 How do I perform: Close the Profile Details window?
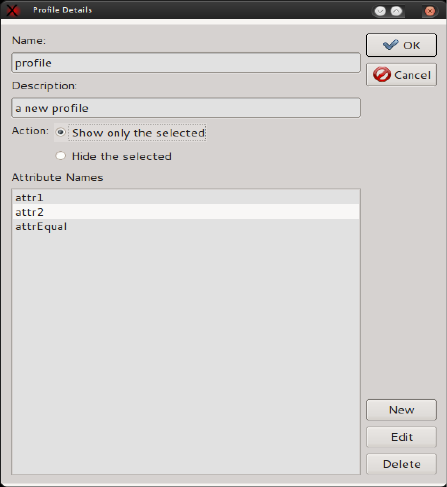430,11
